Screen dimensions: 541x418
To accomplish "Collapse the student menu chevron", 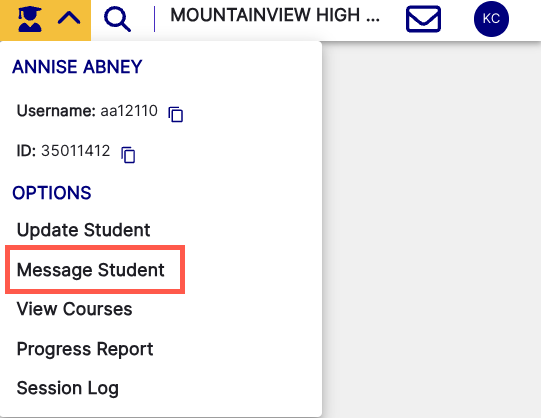I will pos(69,18).
